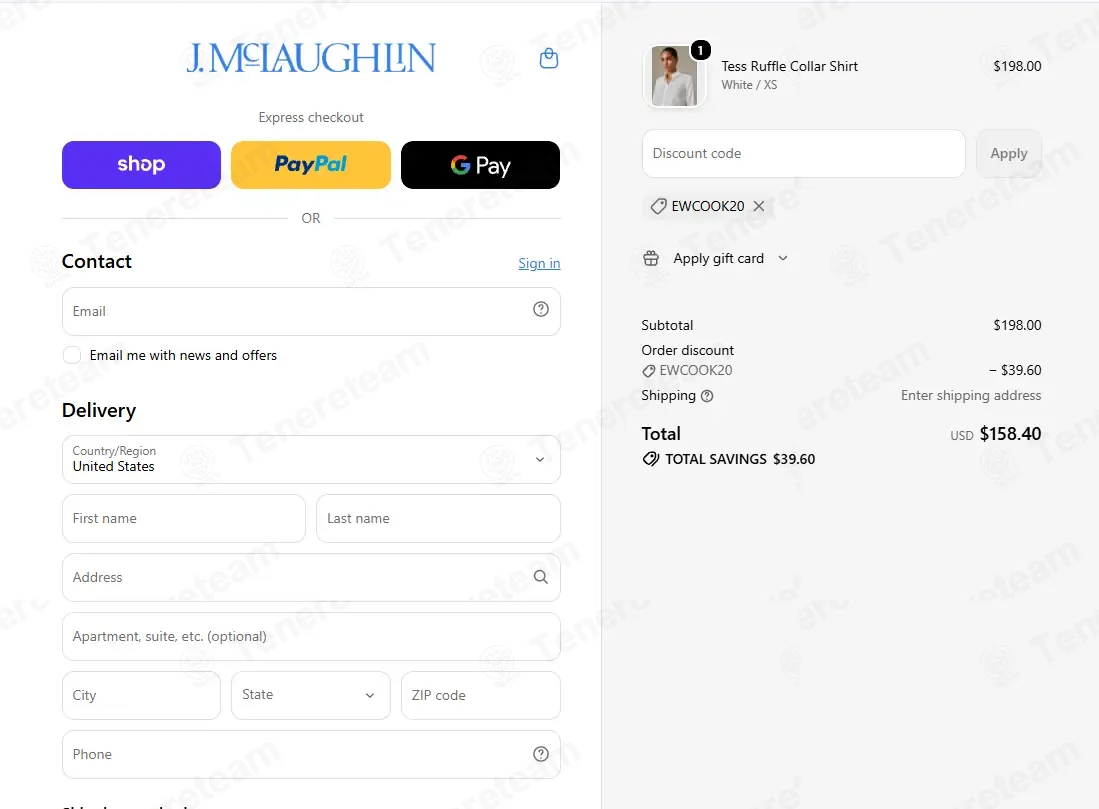Viewport: 1099px width, 809px height.
Task: Open the Country/Region dropdown
Action: [311, 459]
